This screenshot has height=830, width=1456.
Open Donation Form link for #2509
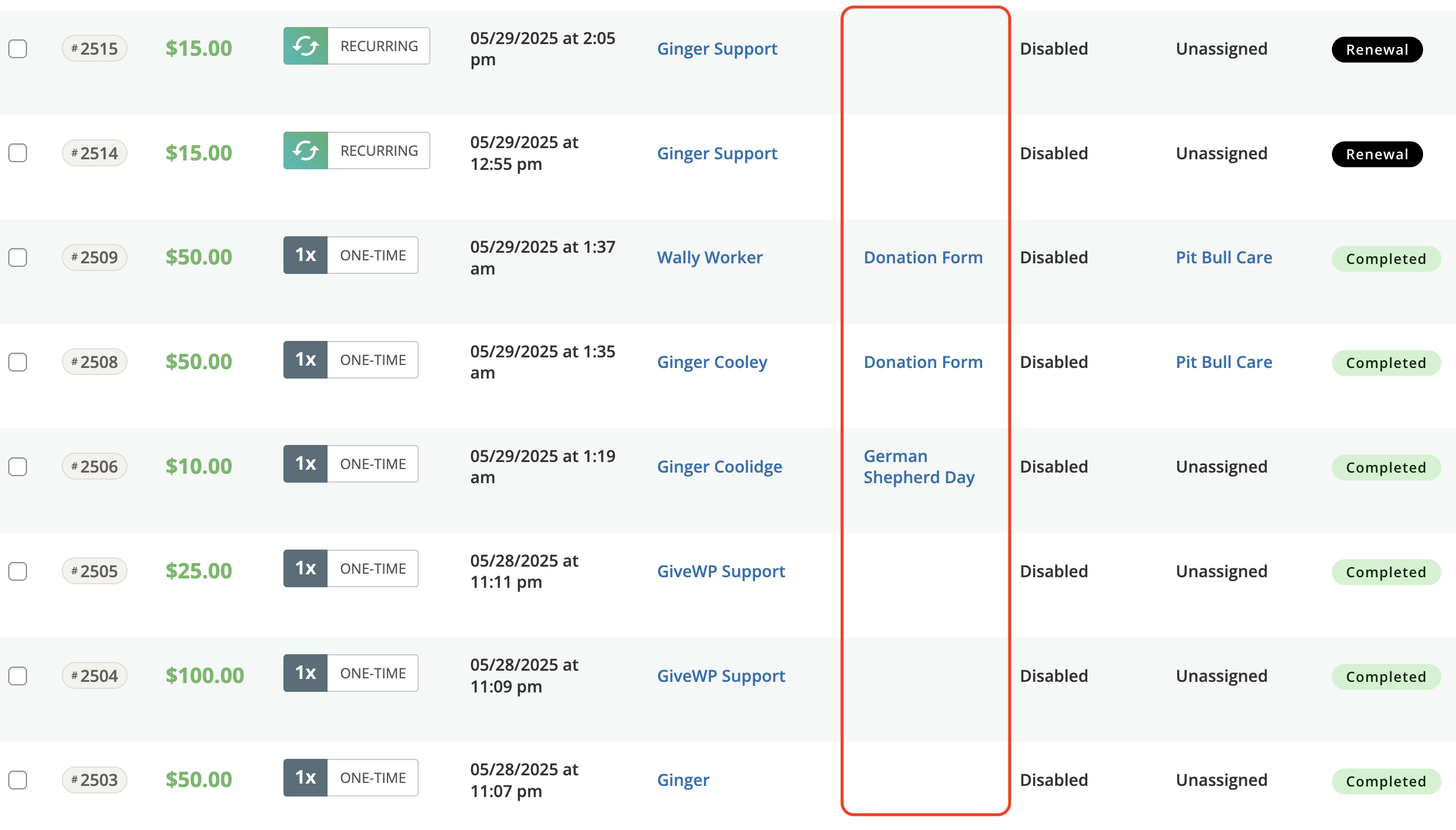click(923, 257)
